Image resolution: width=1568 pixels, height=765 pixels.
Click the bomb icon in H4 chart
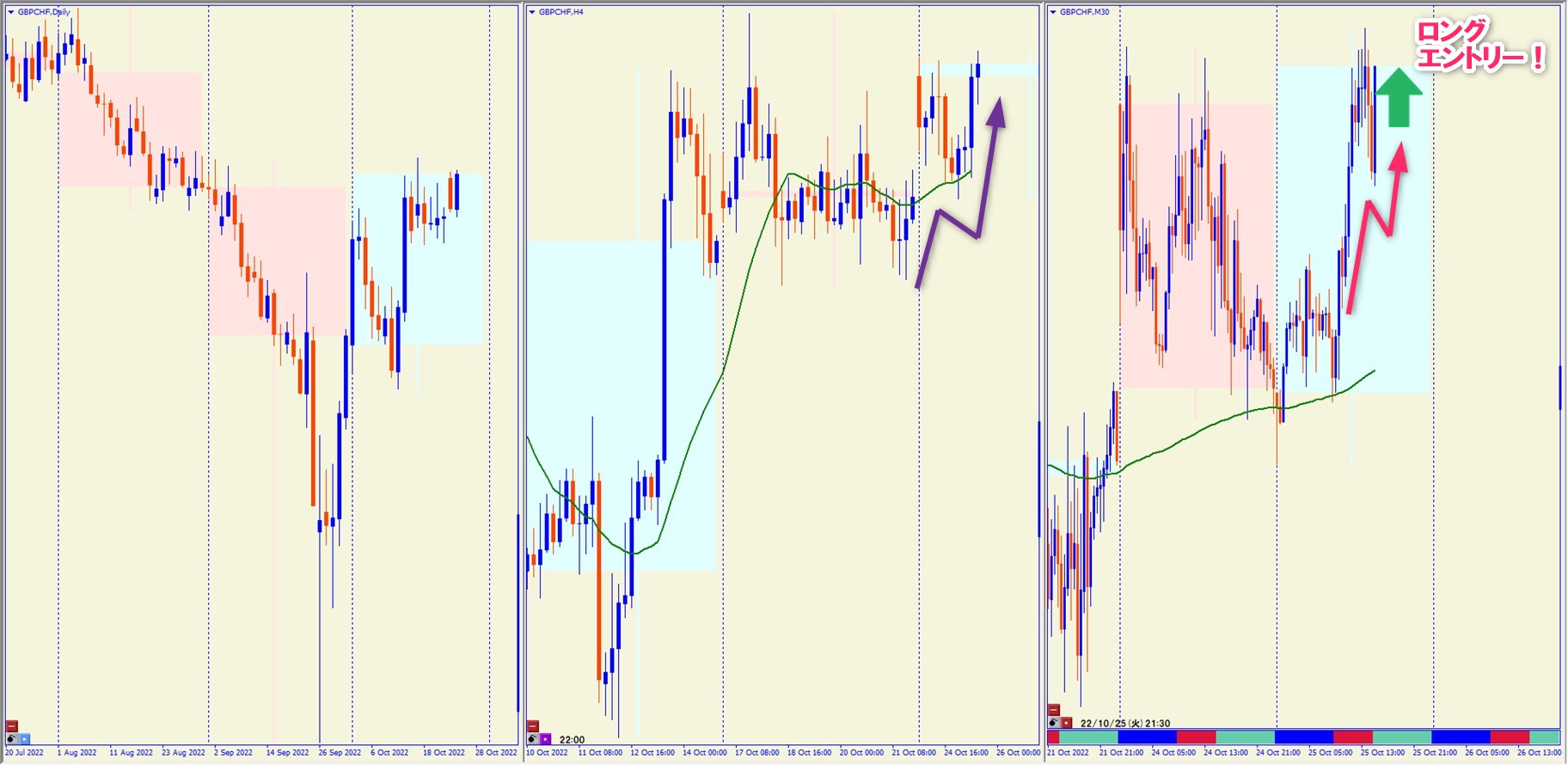point(532,738)
